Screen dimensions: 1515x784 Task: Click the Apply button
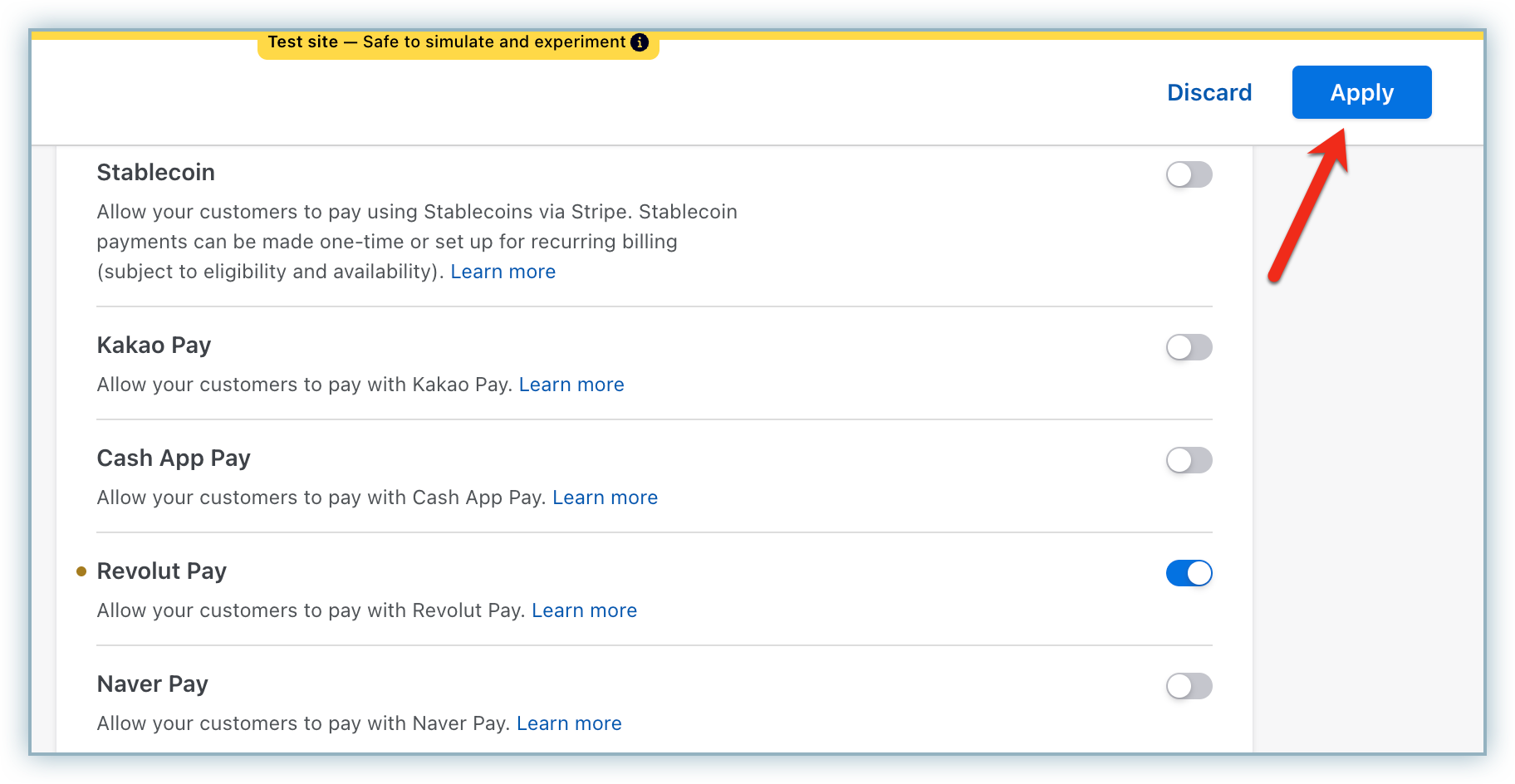[x=1361, y=92]
